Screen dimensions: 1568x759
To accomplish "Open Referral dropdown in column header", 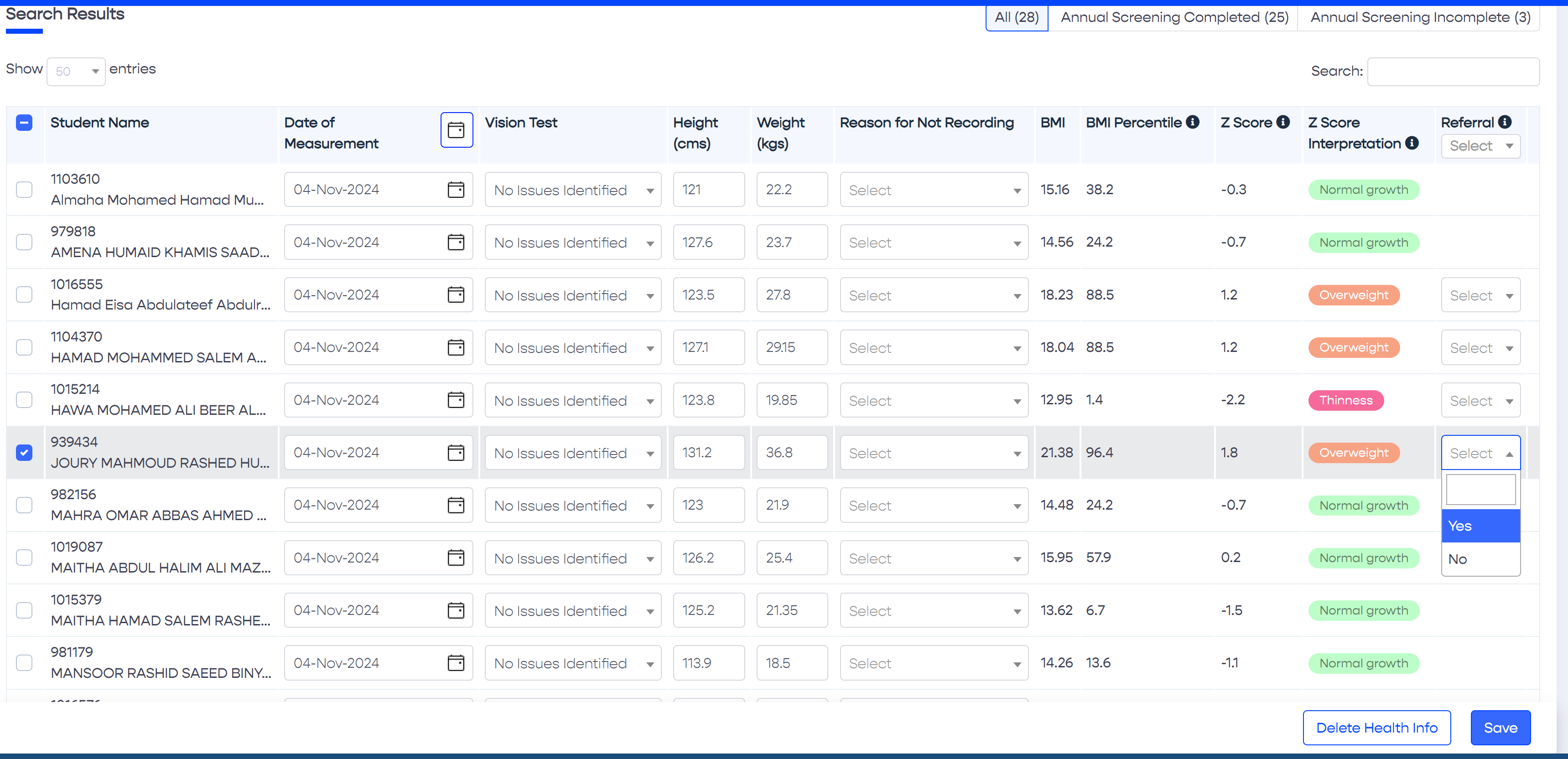I will coord(1480,146).
